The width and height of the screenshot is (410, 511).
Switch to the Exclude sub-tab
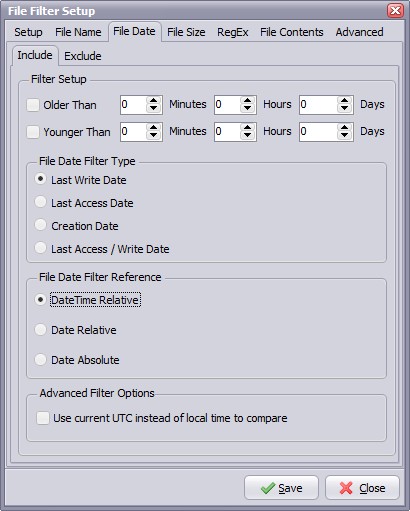click(83, 56)
